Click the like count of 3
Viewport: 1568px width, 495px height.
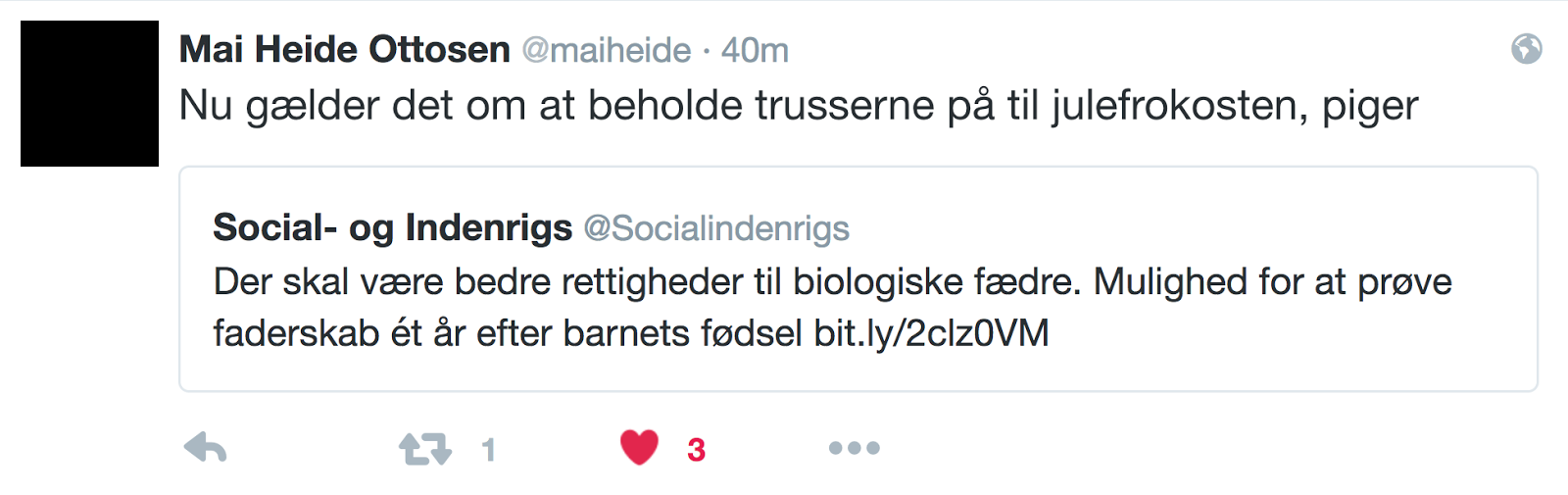(696, 450)
